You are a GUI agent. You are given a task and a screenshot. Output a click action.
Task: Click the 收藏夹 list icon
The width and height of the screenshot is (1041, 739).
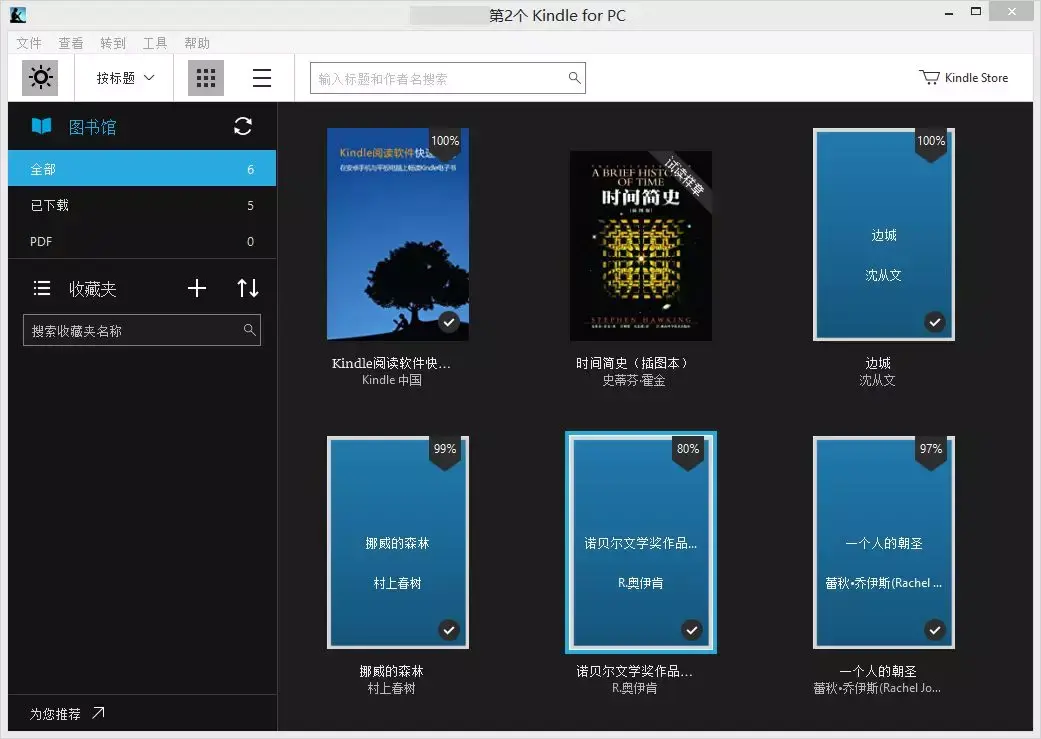tap(42, 288)
